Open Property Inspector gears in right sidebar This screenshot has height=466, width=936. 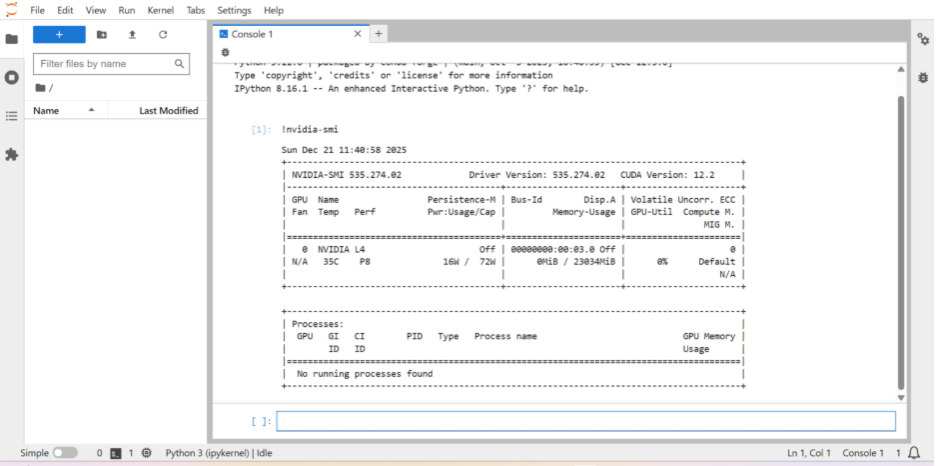pyautogui.click(x=923, y=39)
